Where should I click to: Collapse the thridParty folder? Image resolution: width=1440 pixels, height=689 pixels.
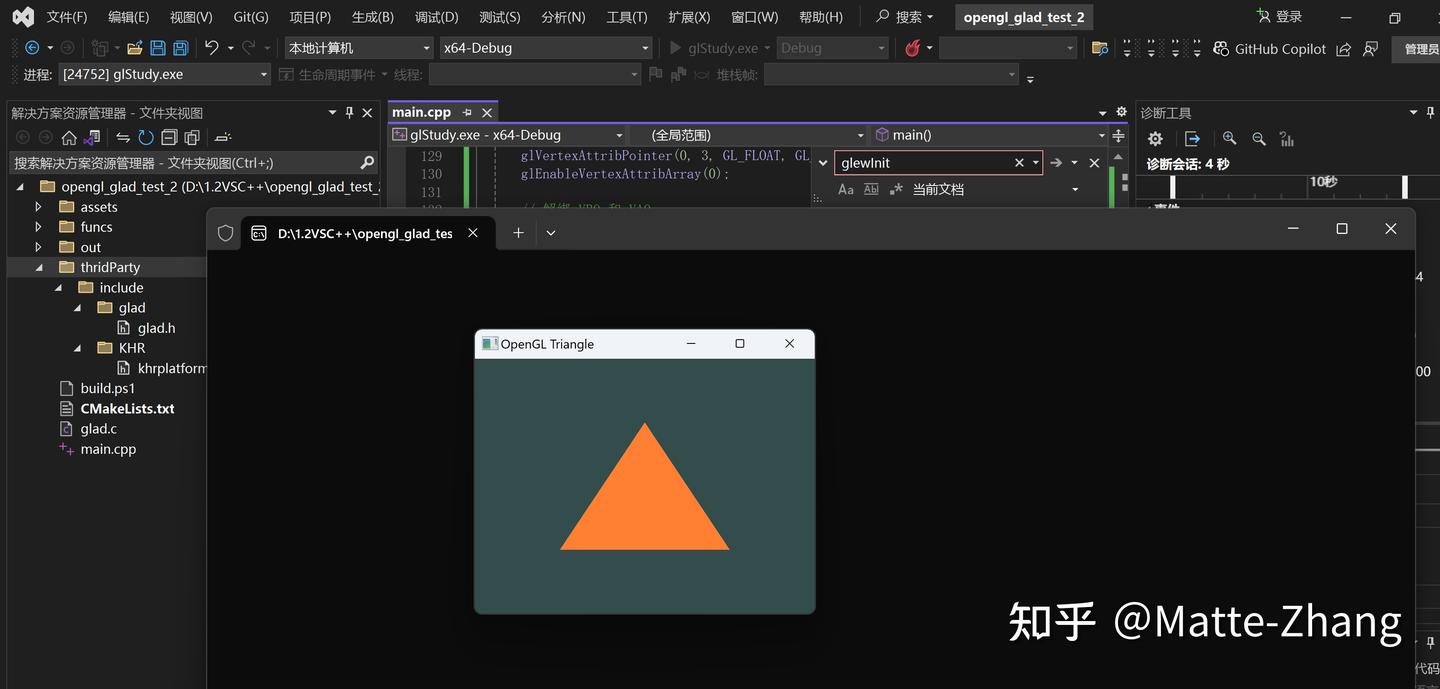(x=40, y=267)
